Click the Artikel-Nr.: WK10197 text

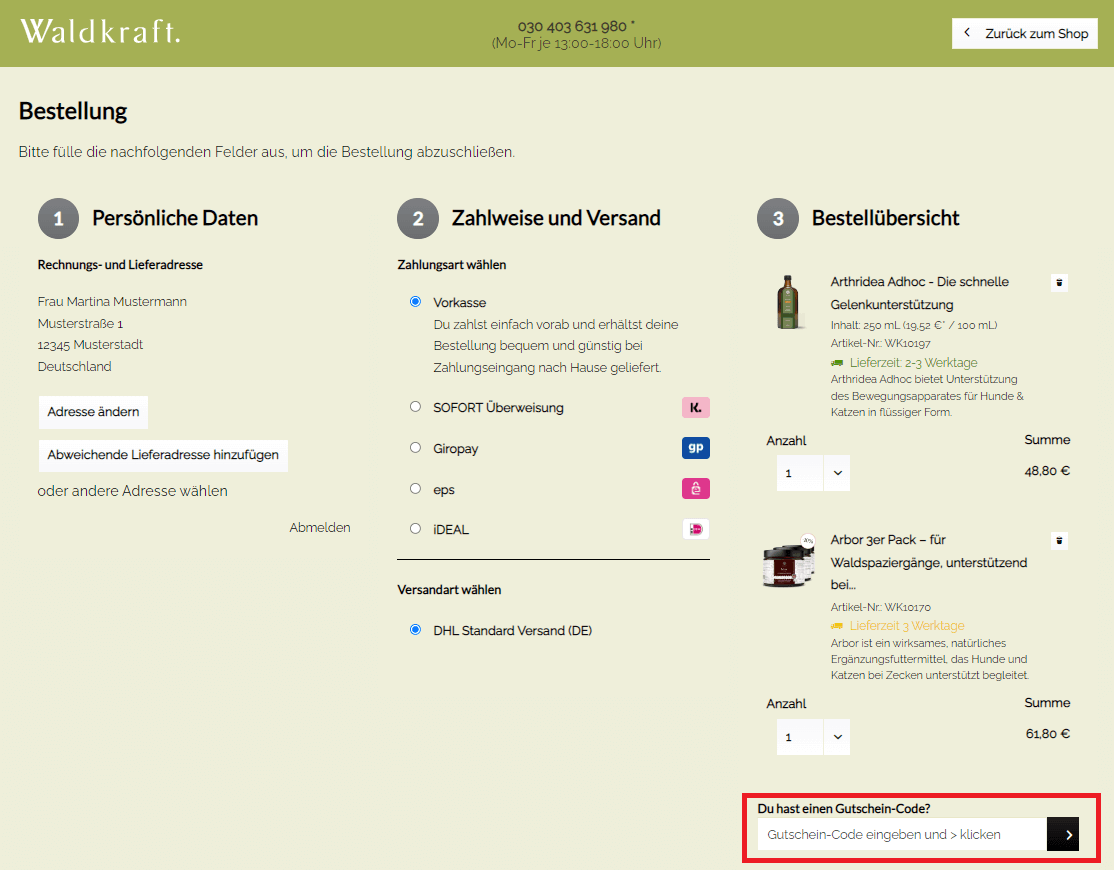[x=880, y=344]
